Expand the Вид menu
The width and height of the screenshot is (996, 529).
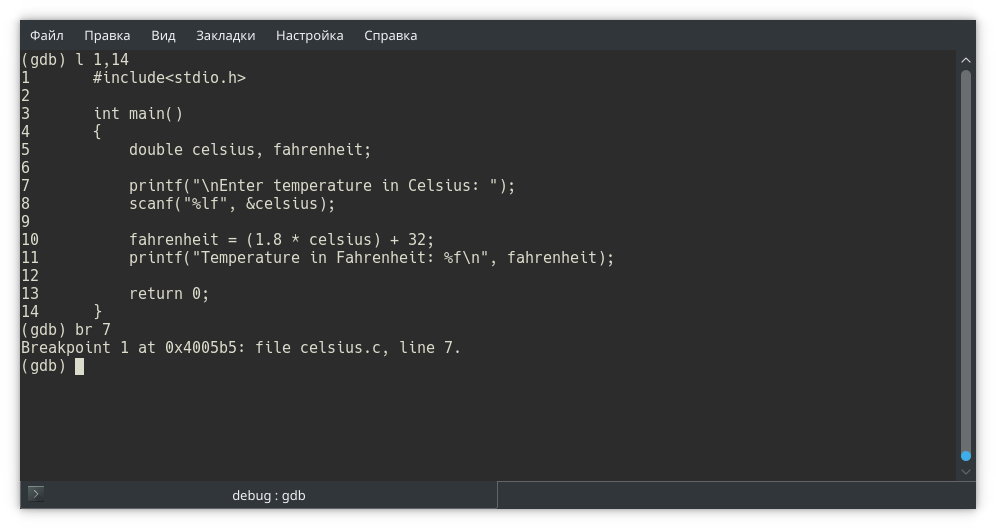[x=163, y=35]
